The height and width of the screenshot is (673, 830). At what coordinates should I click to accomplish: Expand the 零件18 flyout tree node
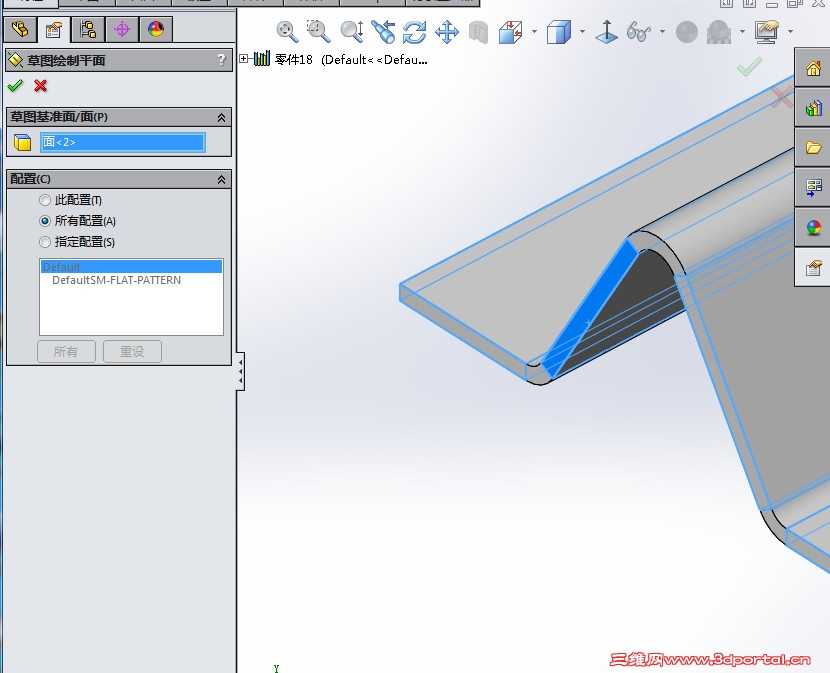click(243, 59)
